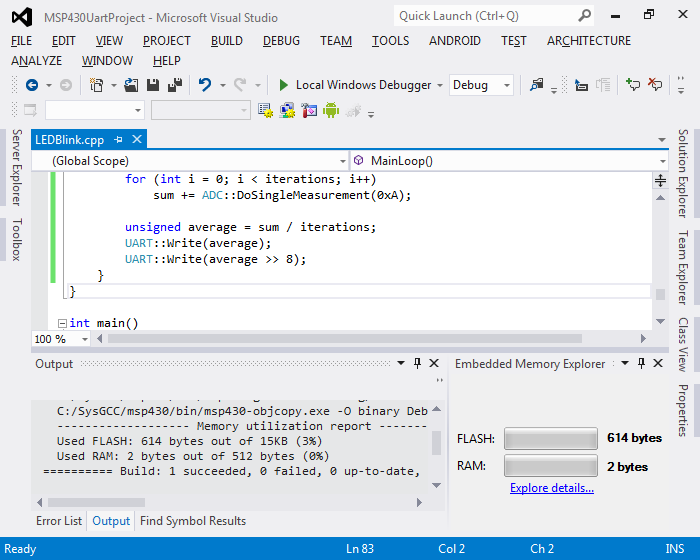Click the green Android robot icon
Screen dimensions: 700x560
pos(331,110)
